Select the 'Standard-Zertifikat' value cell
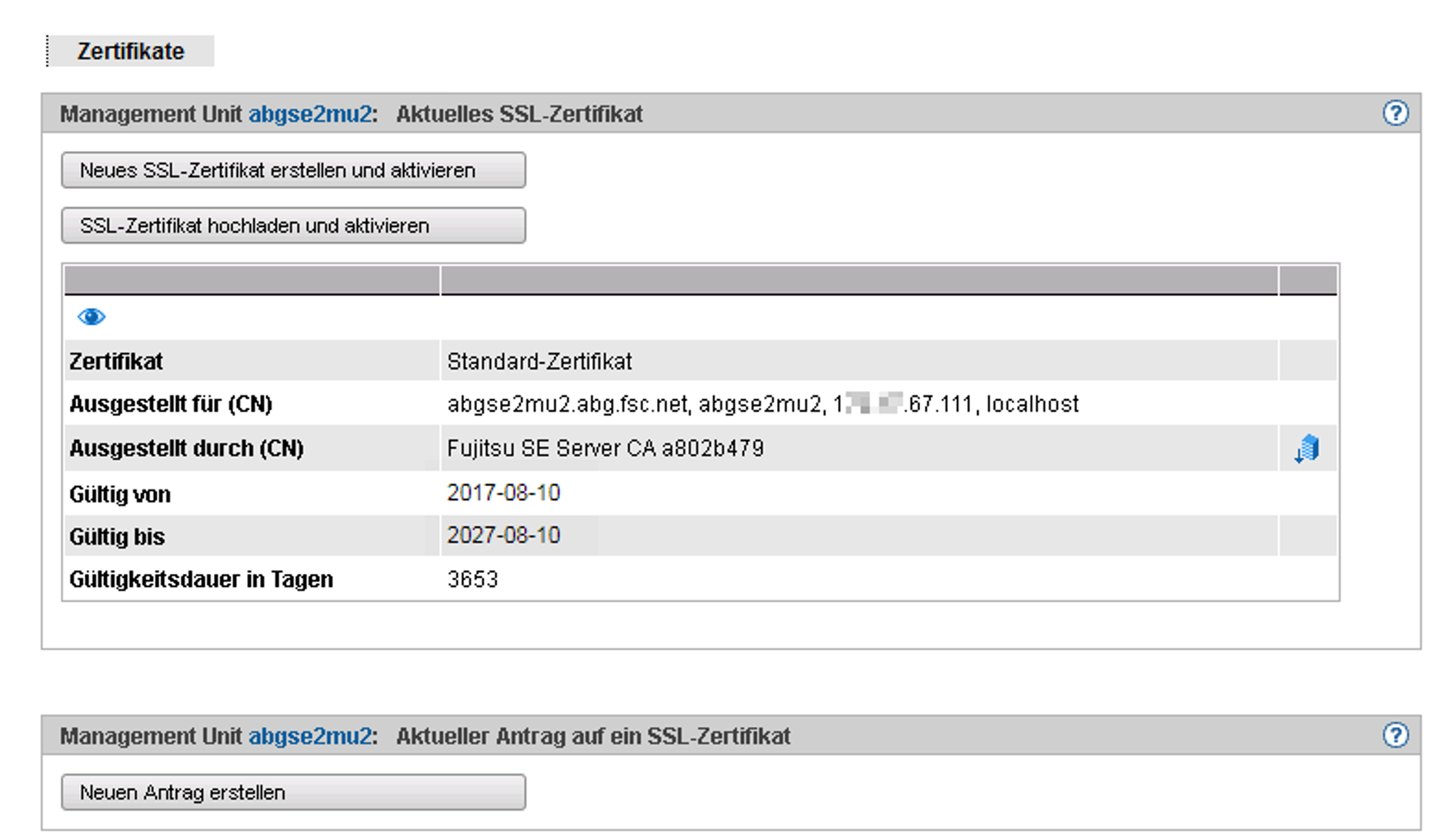1431x840 pixels. (539, 362)
